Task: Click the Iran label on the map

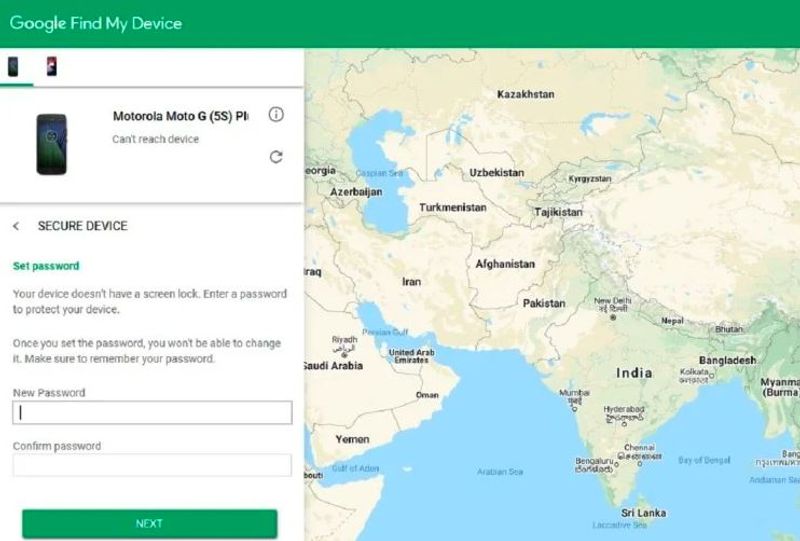Action: tap(412, 282)
